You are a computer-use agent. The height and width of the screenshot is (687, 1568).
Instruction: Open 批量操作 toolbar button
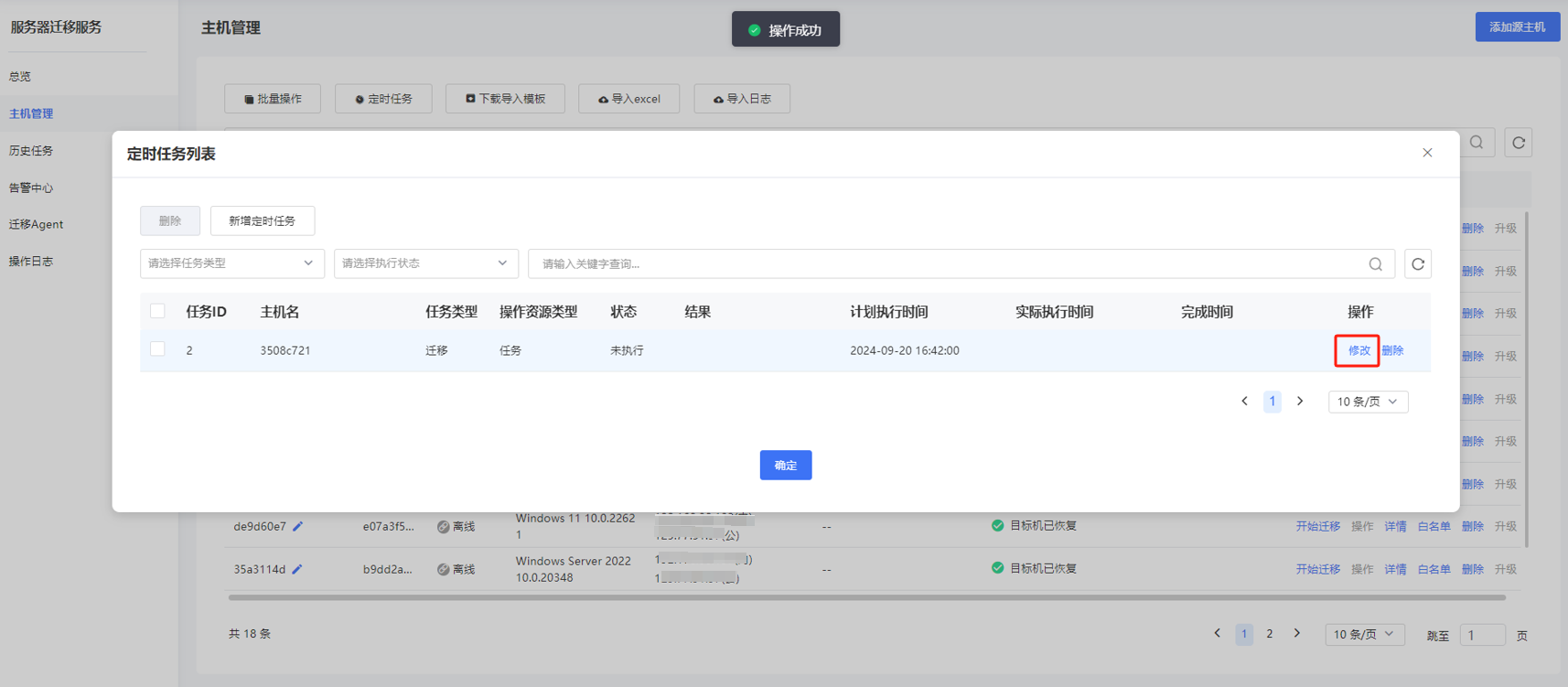[x=273, y=99]
